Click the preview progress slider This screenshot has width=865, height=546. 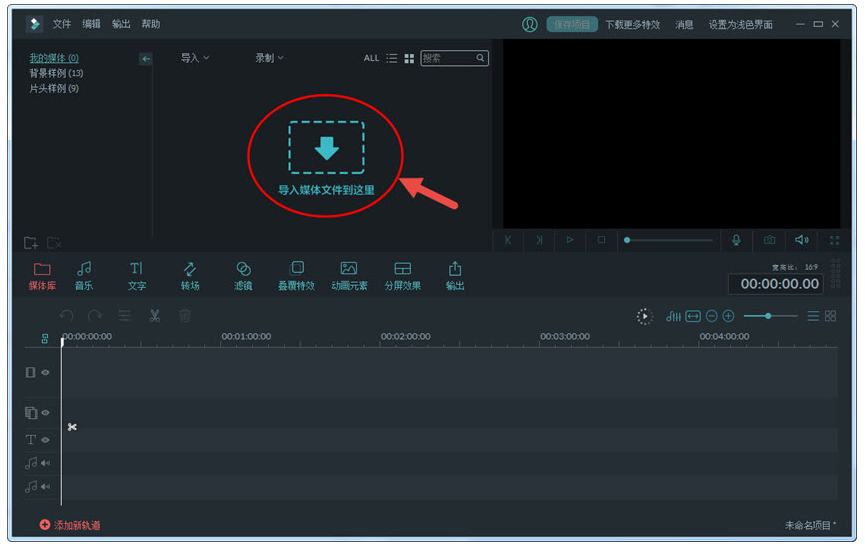pos(669,240)
